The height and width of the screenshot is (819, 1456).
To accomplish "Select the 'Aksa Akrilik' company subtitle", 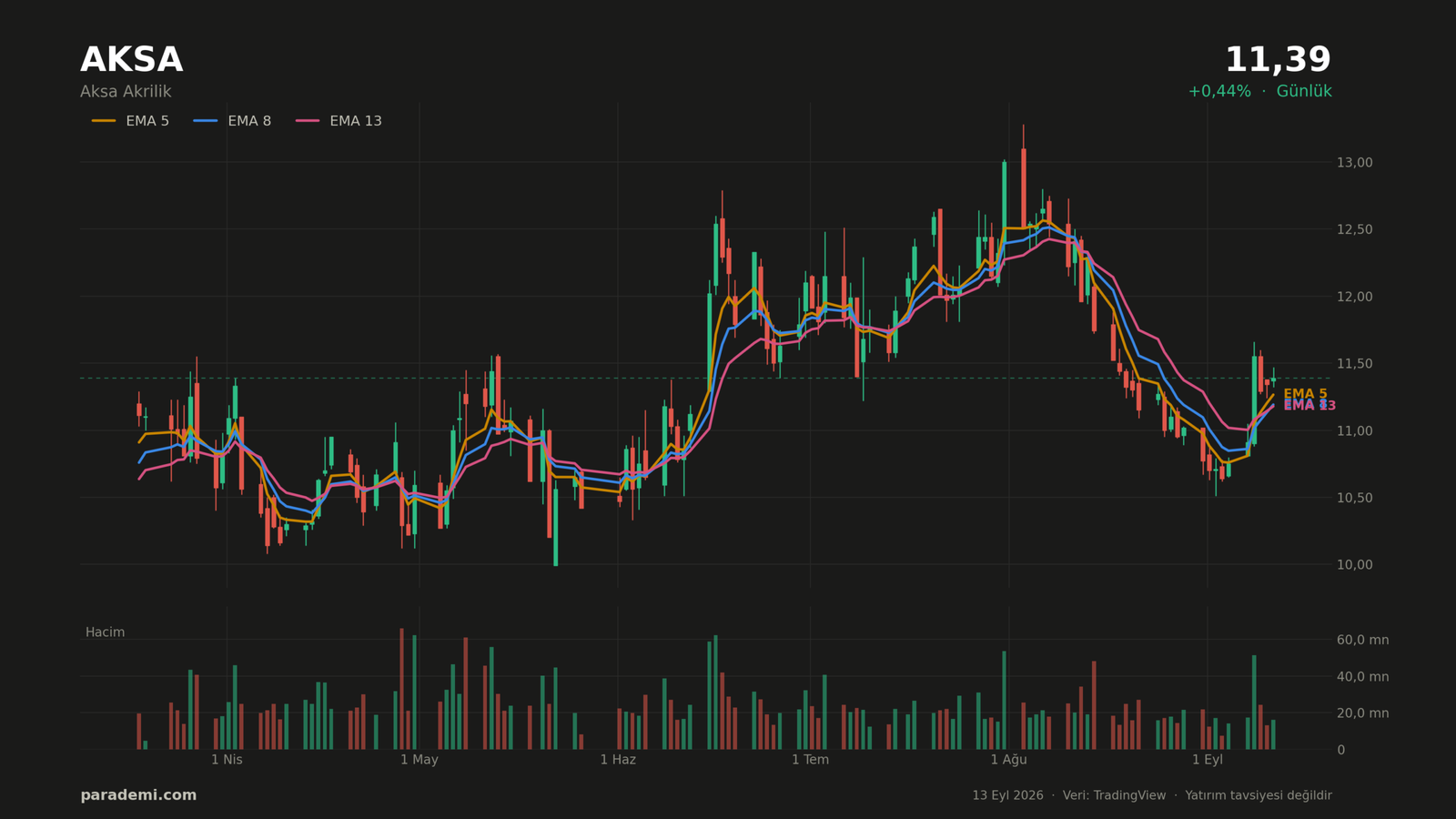I will [126, 92].
